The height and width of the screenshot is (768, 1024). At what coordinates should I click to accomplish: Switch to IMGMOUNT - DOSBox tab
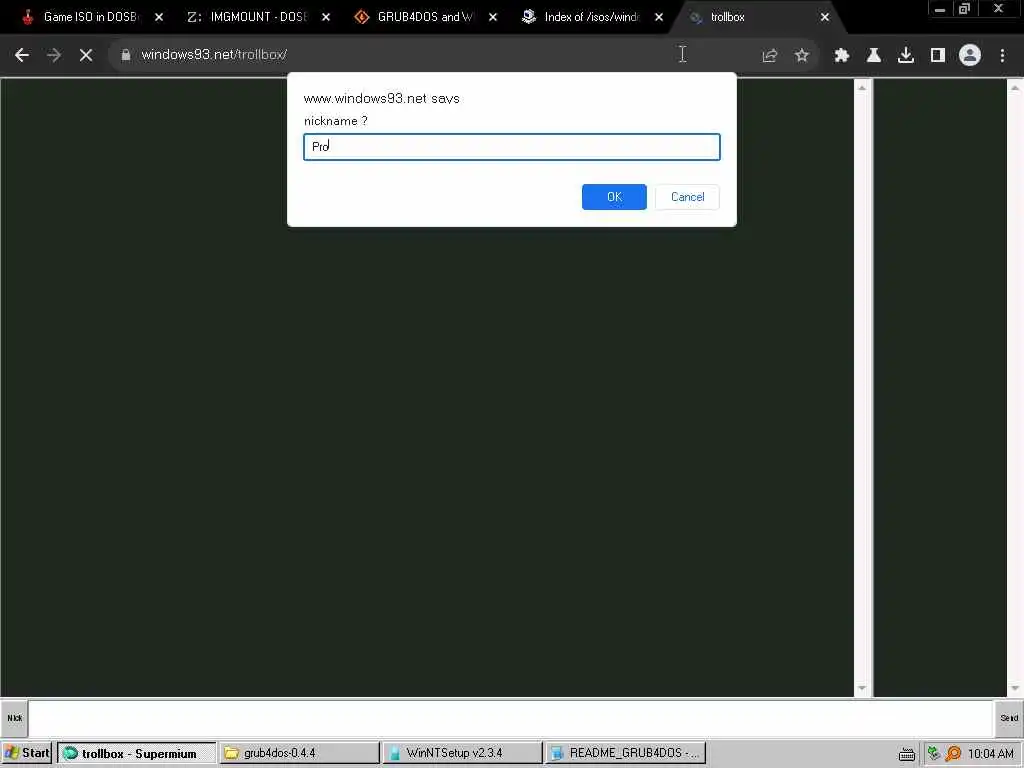(259, 17)
